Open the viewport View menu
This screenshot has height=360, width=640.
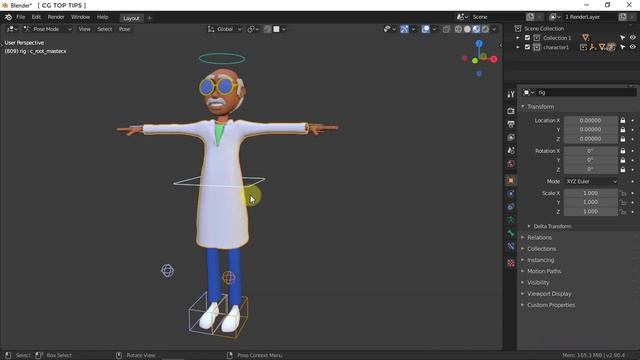click(84, 29)
